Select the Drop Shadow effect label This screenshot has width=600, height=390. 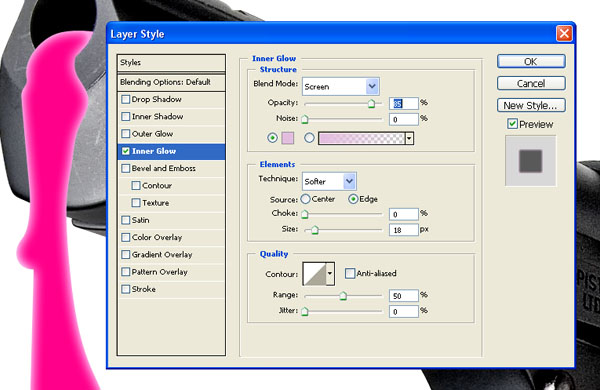pos(157,100)
